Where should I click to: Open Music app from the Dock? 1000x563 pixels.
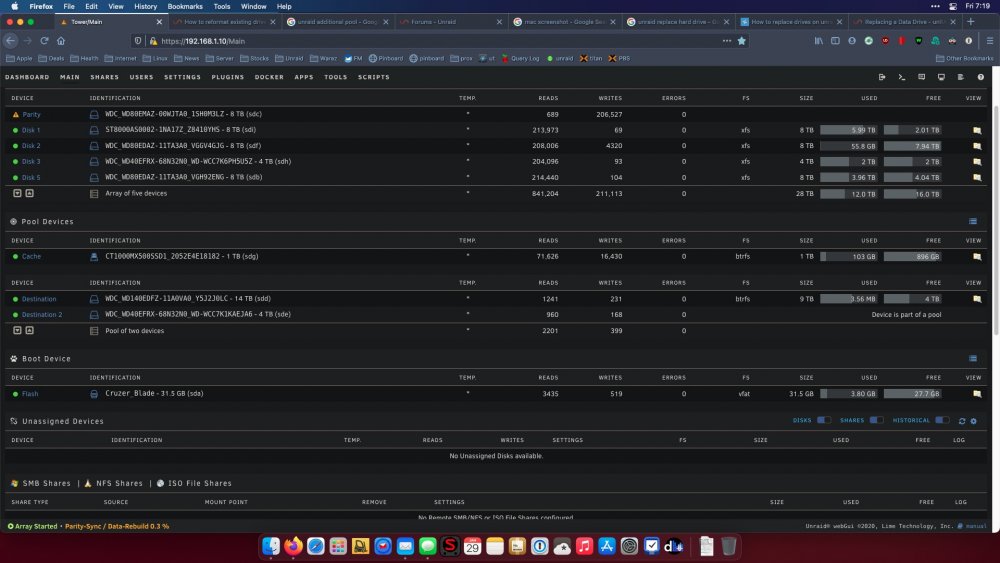pyautogui.click(x=584, y=546)
